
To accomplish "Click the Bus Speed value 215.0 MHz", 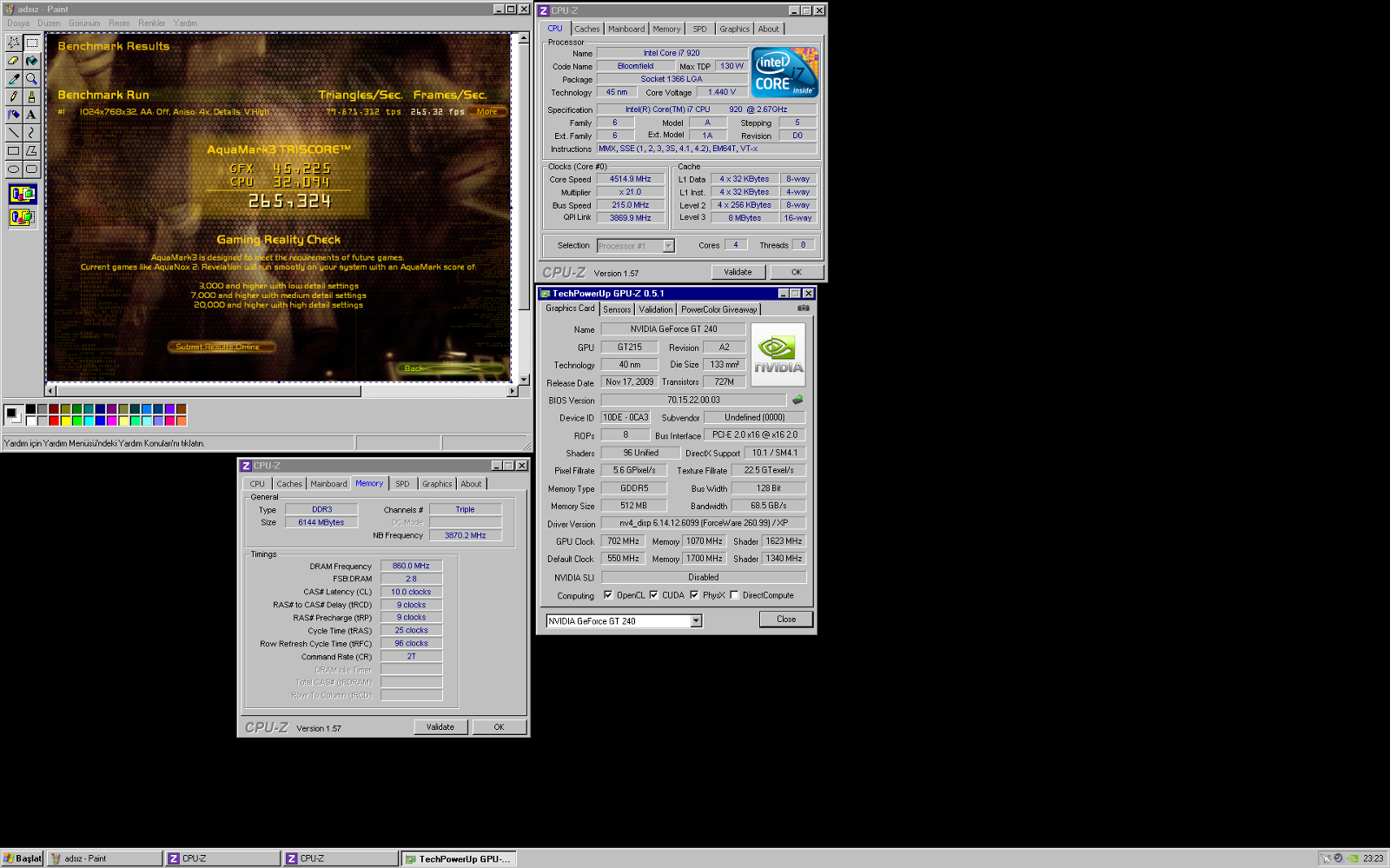I will click(x=630, y=205).
